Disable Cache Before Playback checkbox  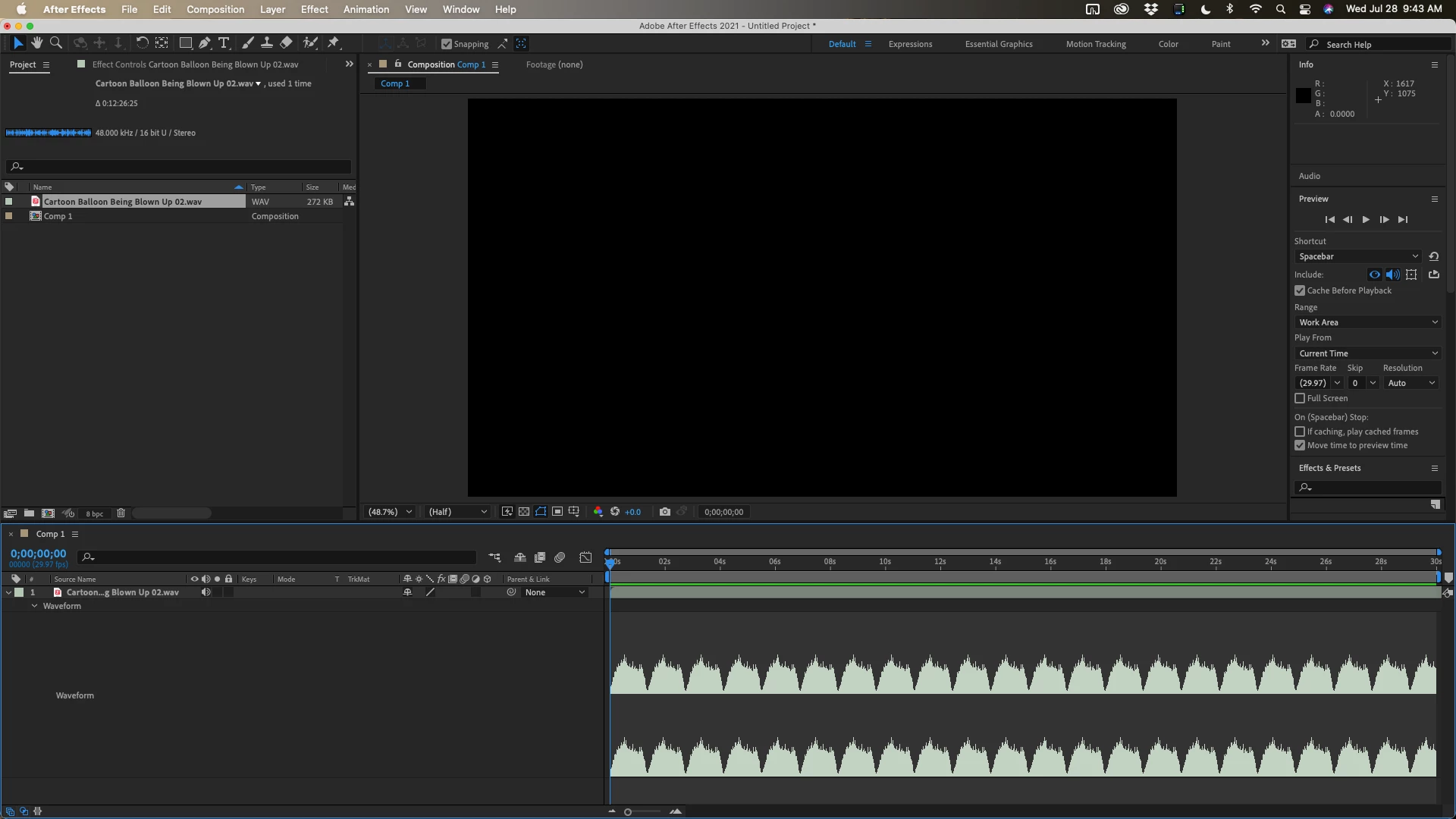tap(1300, 290)
